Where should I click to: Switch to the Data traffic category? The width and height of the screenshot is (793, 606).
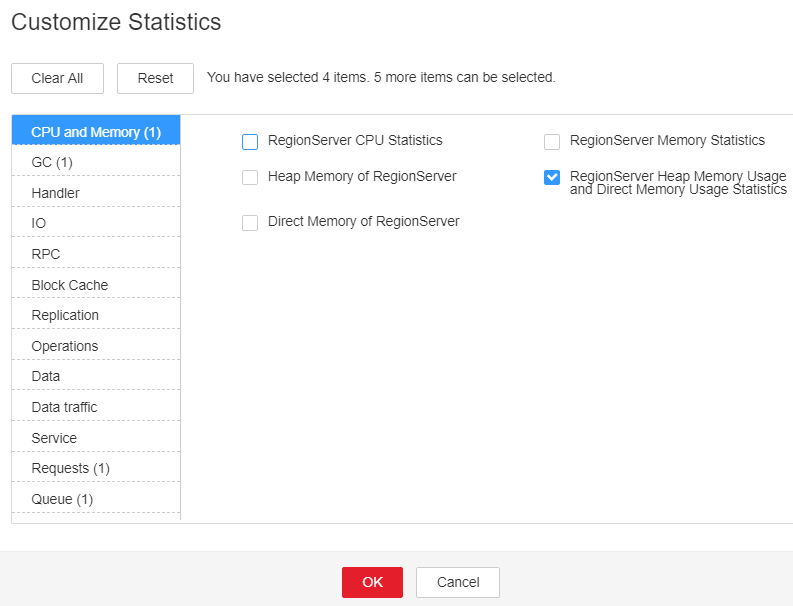[x=96, y=407]
